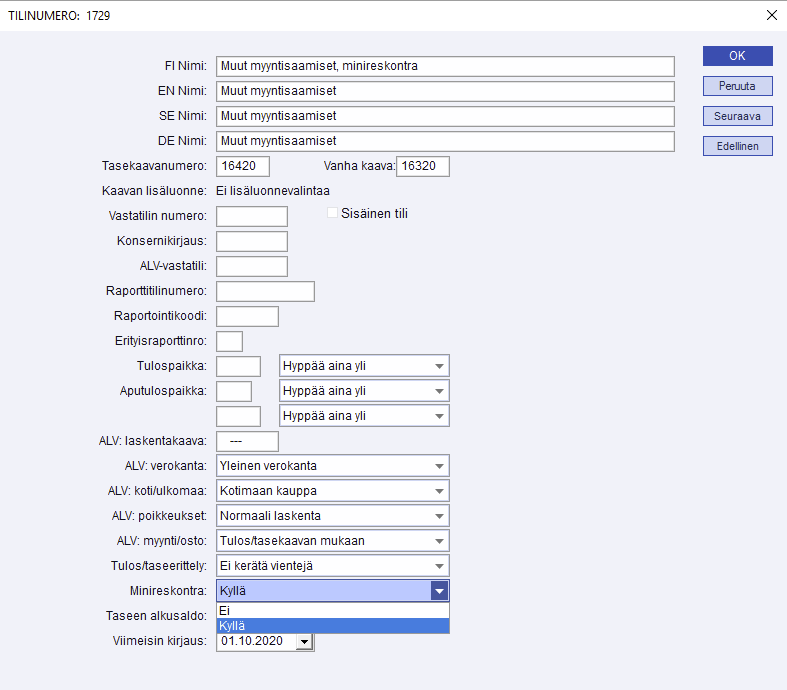The width and height of the screenshot is (787, 690).
Task: Open the ALV: verokanta dropdown
Action: tap(439, 466)
